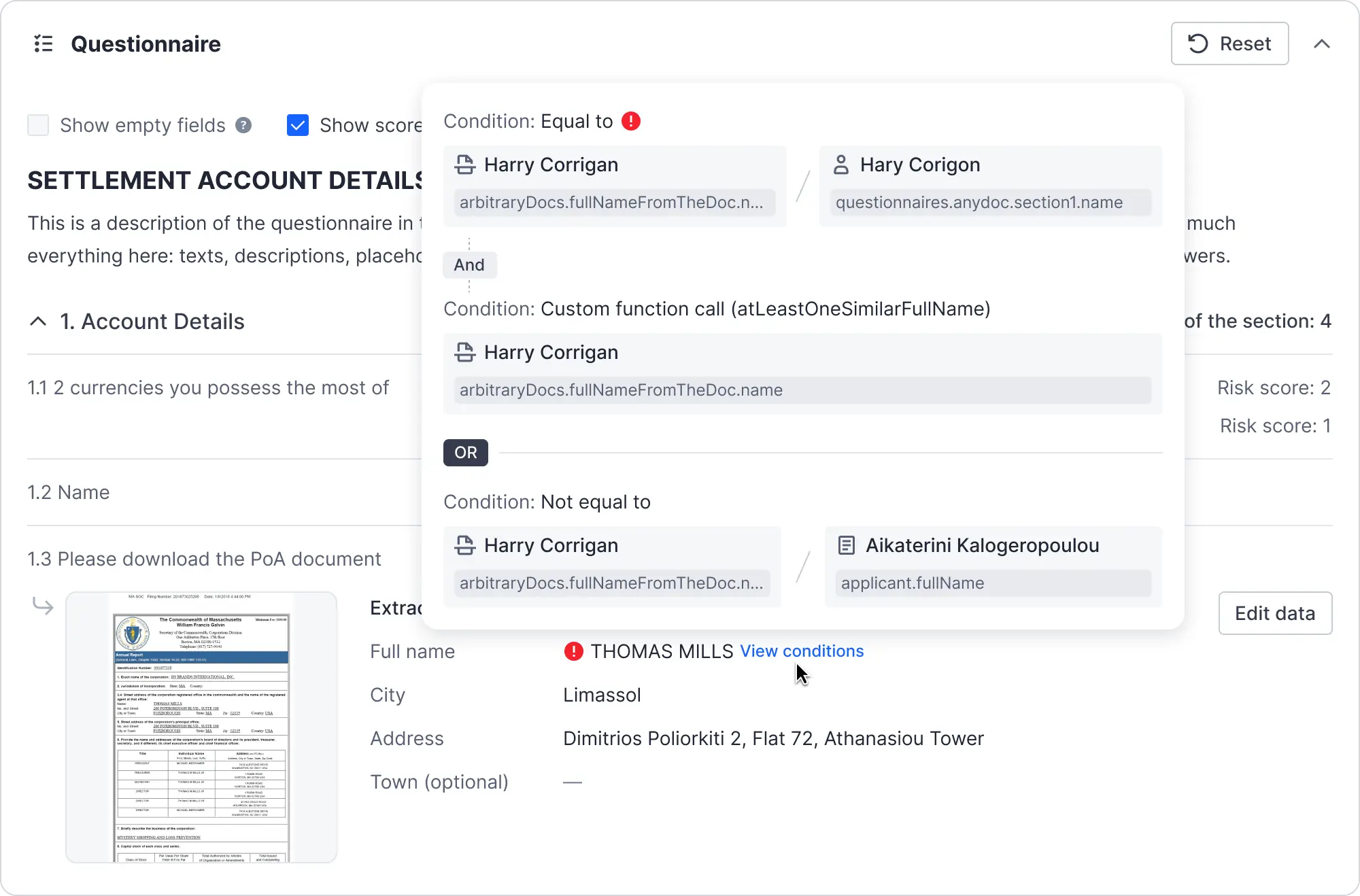
Task: Click the applicant.fullName field path
Action: coord(912,583)
